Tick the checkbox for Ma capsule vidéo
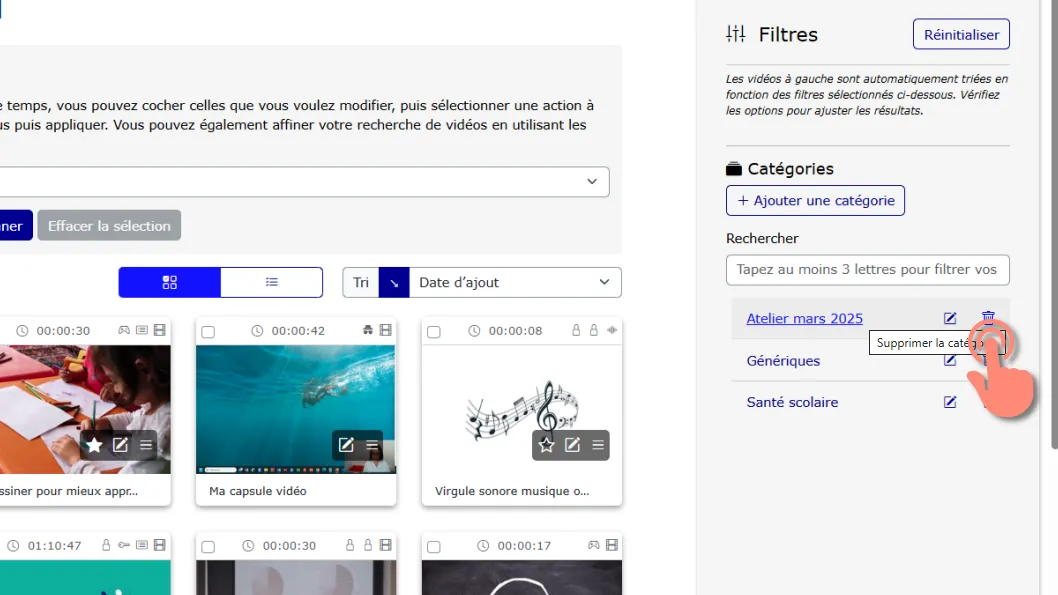Screen dimensions: 1058x595 [208, 332]
